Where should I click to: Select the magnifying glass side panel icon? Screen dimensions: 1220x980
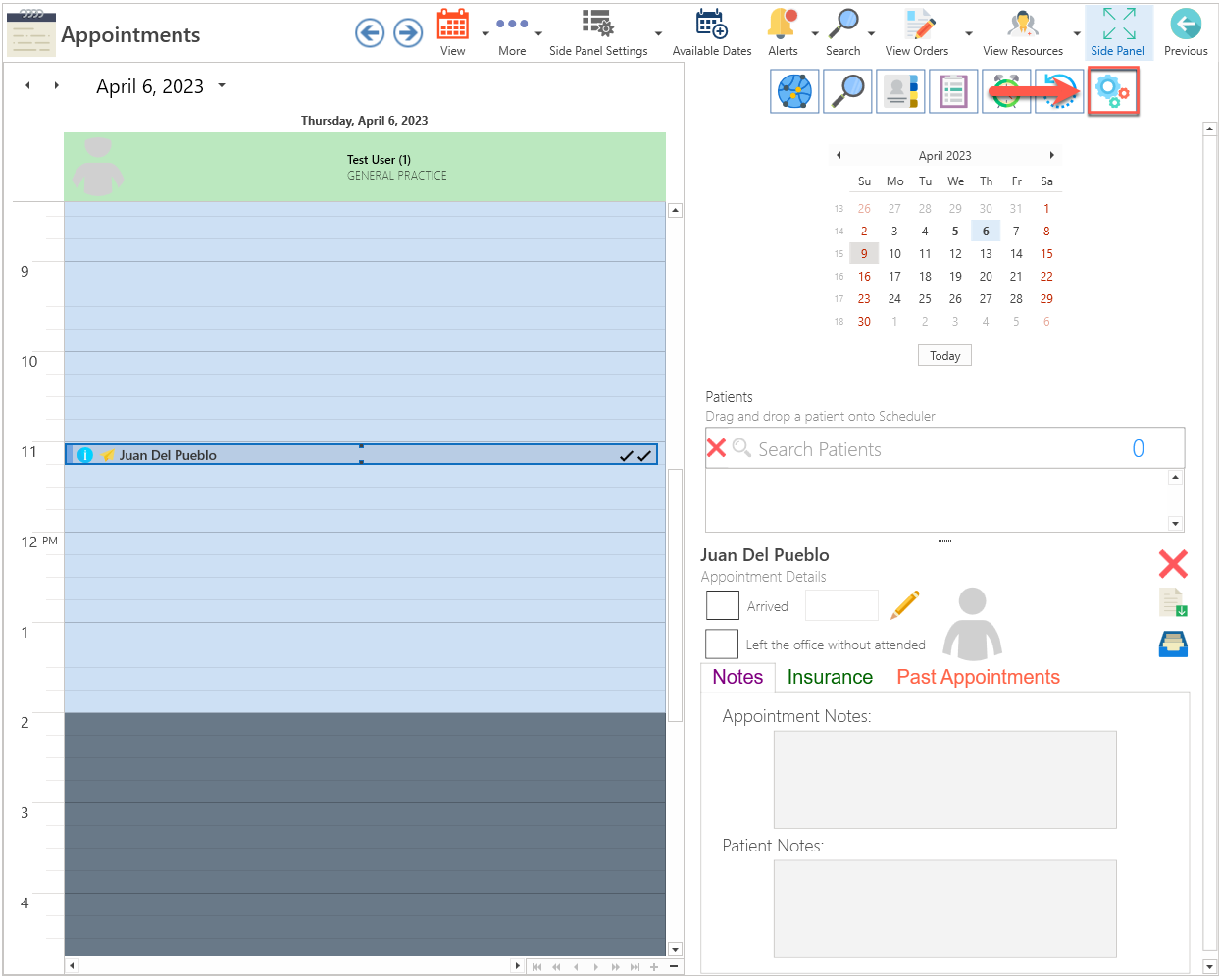pyautogui.click(x=847, y=91)
